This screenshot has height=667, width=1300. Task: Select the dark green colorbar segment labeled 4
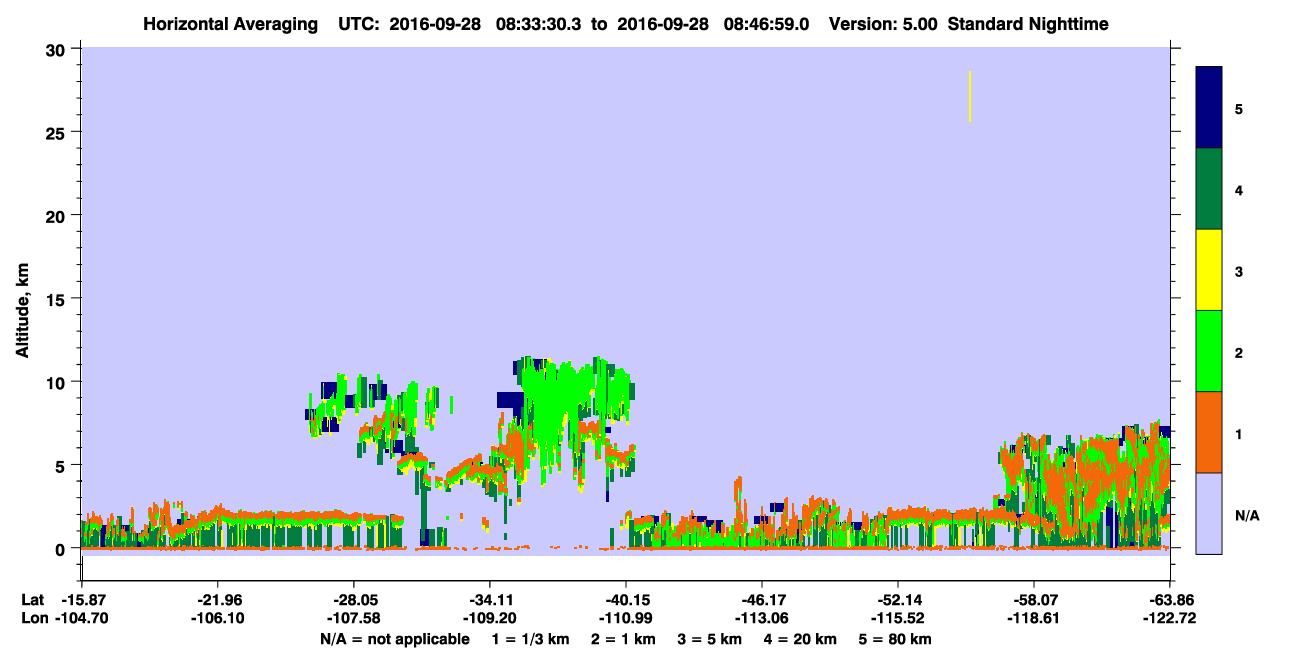pos(1209,189)
